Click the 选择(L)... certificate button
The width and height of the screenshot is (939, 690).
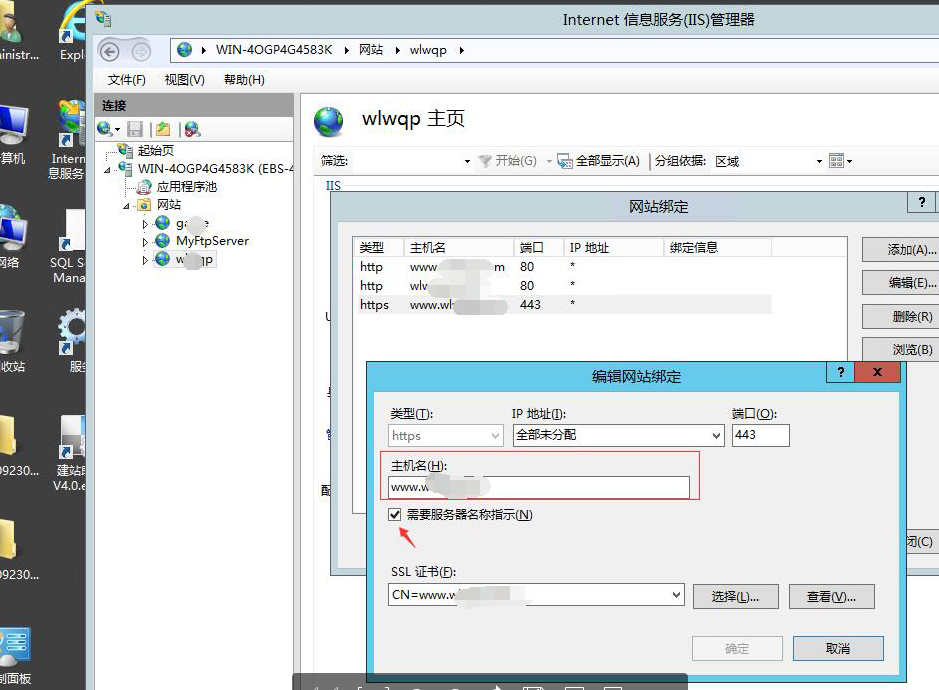[x=734, y=597]
